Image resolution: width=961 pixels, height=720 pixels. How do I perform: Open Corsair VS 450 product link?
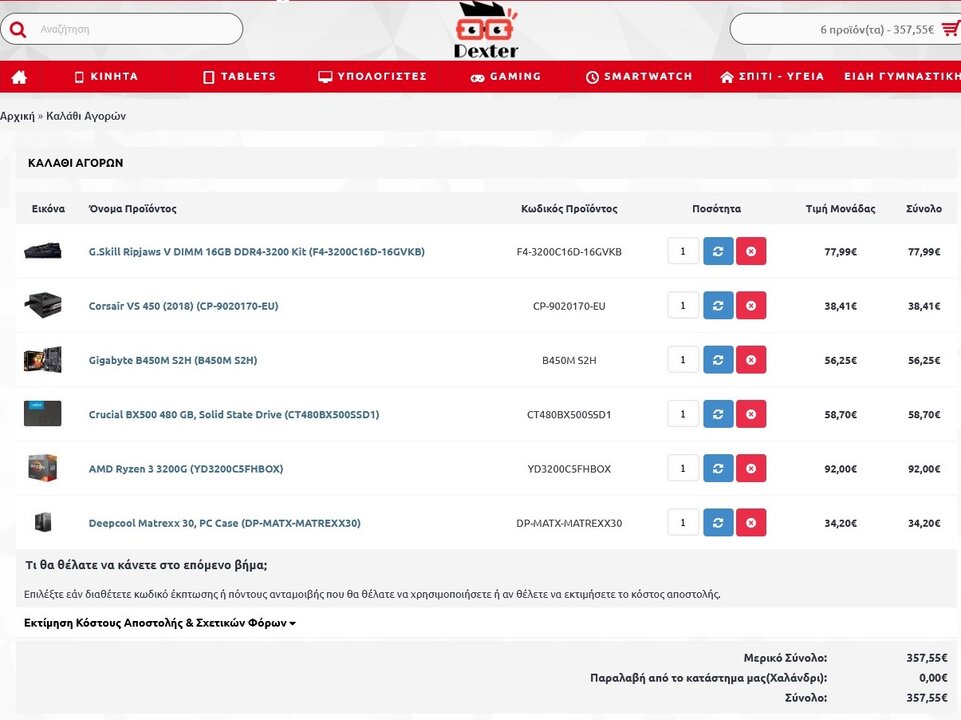tap(183, 306)
